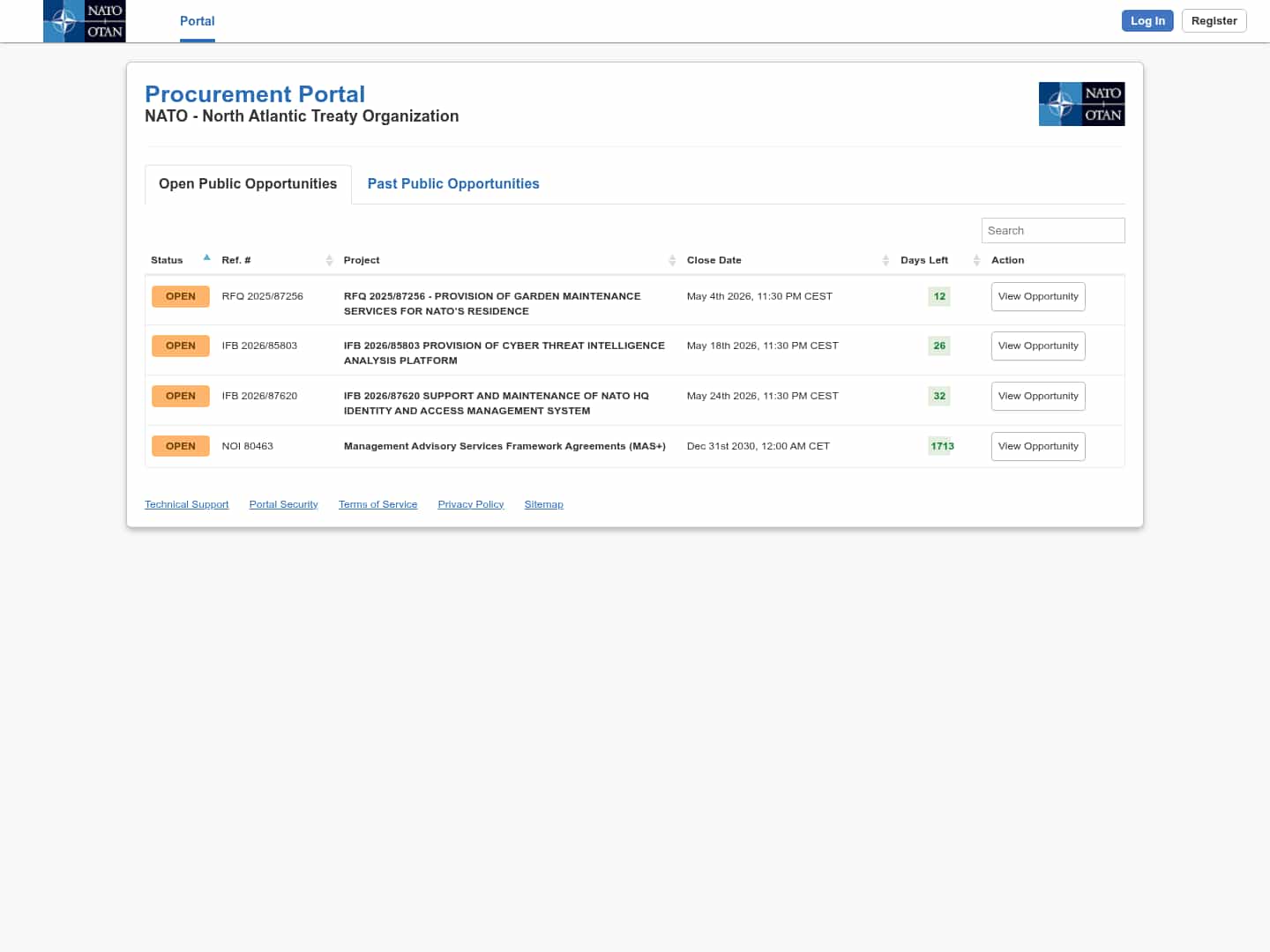Select Open Public Opportunities tab

[x=248, y=184]
